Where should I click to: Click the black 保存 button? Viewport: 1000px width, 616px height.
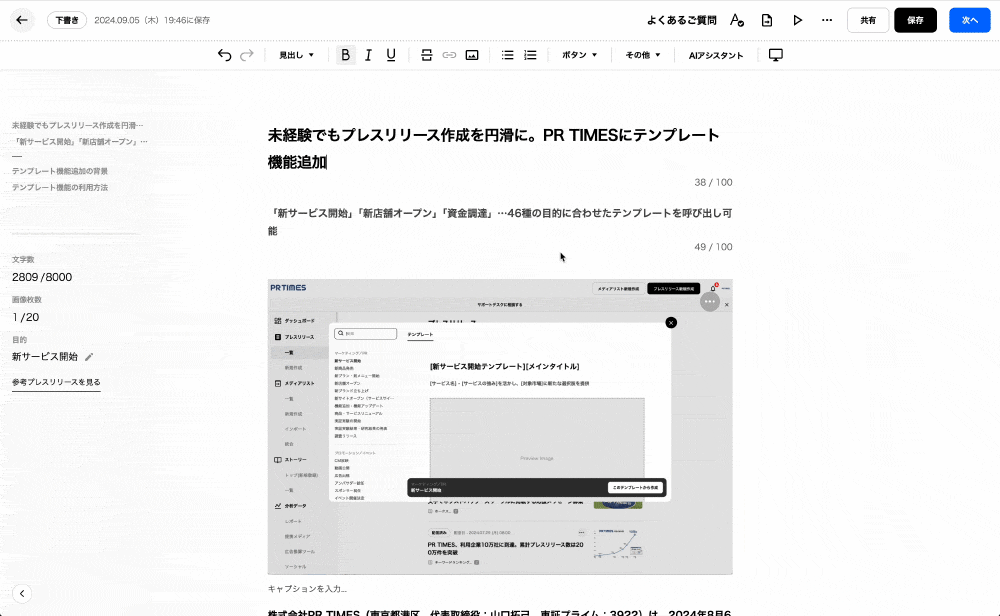915,20
